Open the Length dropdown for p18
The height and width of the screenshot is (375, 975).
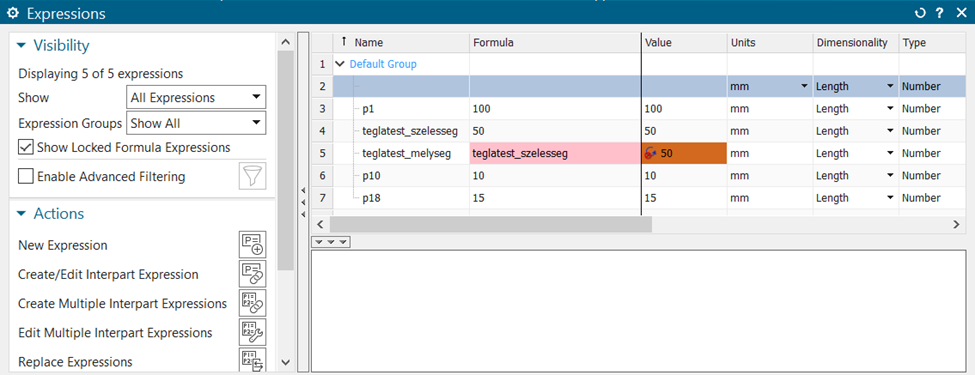[x=890, y=198]
